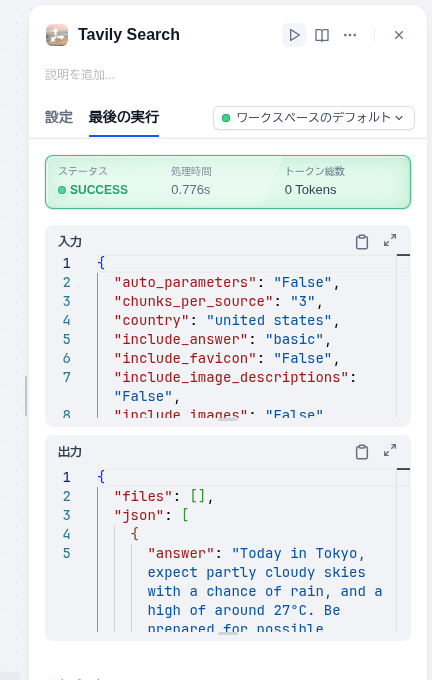Click the ステータス label
Screen dimensions: 432x680
[82, 171]
